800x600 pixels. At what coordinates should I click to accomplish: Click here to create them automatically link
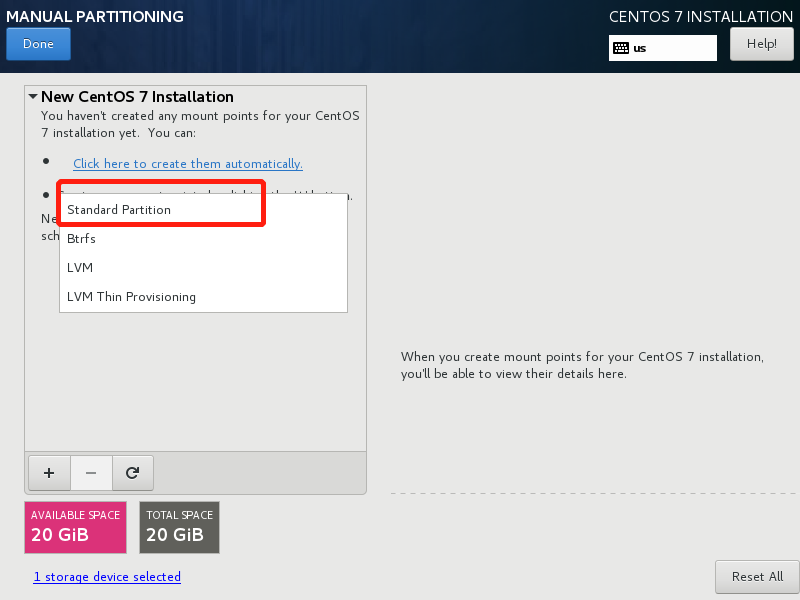tap(188, 164)
